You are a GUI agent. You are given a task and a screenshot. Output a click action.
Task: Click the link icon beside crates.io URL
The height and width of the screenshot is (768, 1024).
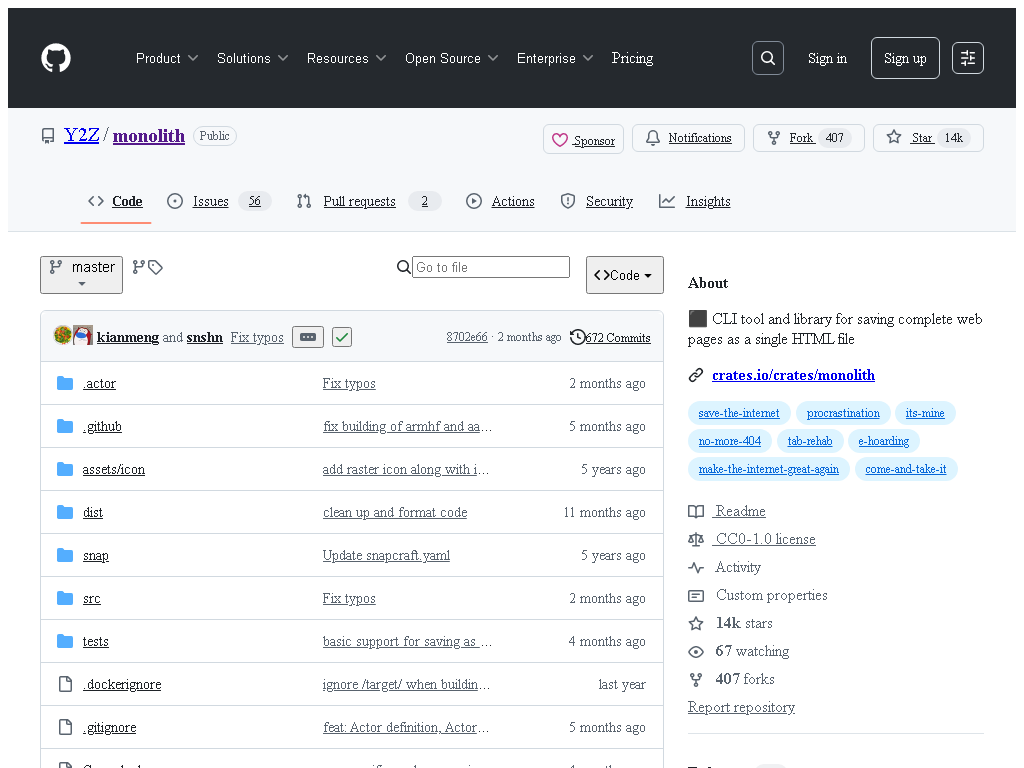pos(696,375)
